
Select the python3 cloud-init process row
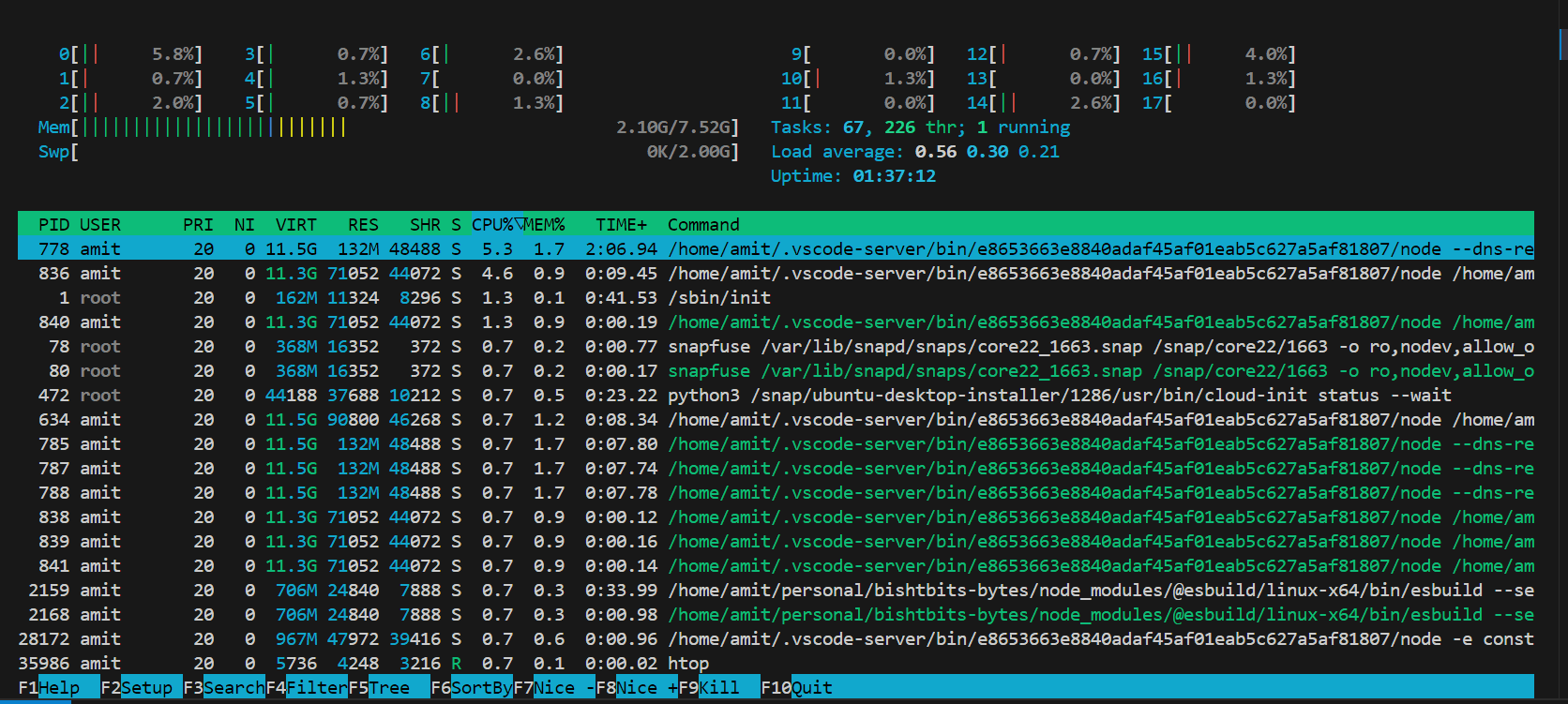(x=776, y=395)
